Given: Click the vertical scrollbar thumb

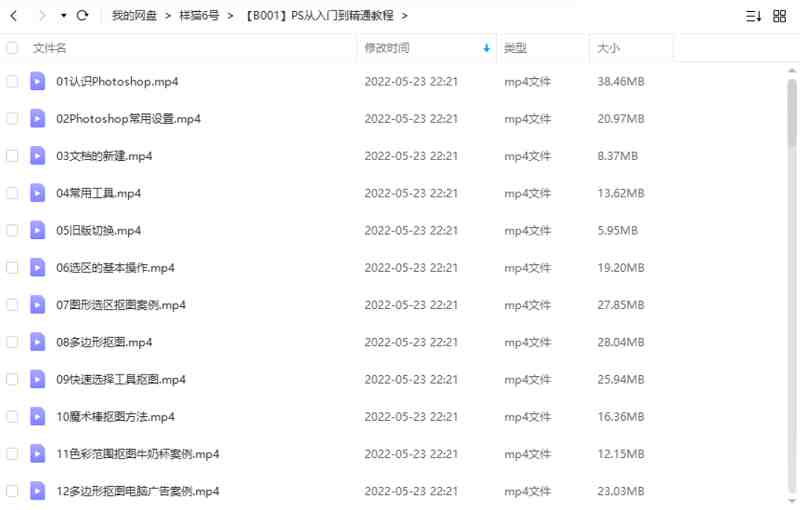Looking at the screenshot, I should click(791, 112).
